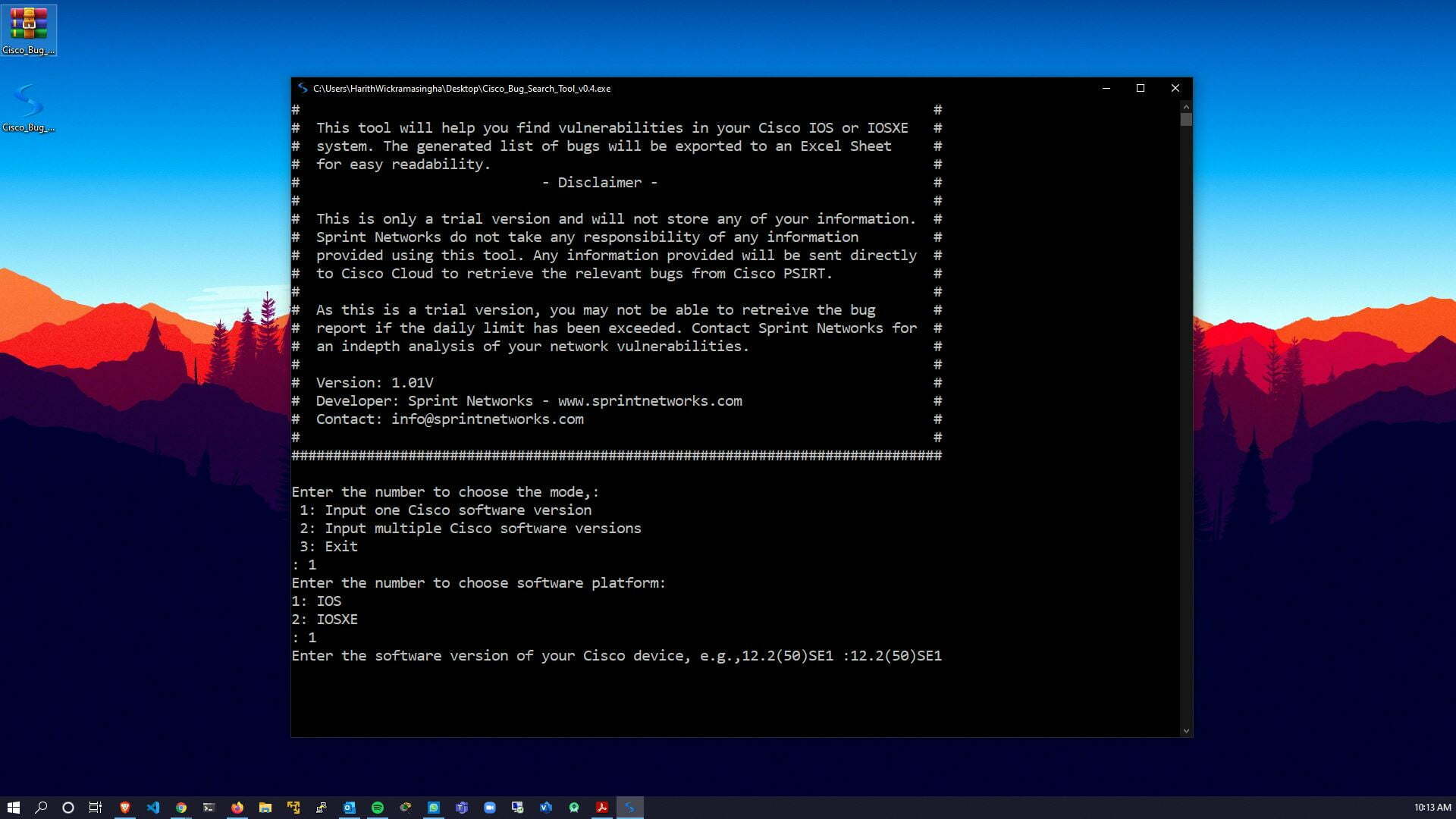Switch to Brave browser in taskbar

click(x=124, y=808)
